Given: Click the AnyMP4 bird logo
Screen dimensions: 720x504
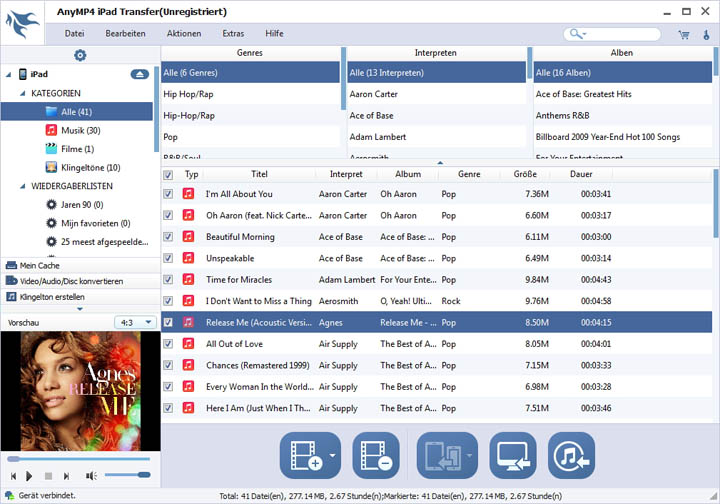Looking at the screenshot, I should pos(22,25).
